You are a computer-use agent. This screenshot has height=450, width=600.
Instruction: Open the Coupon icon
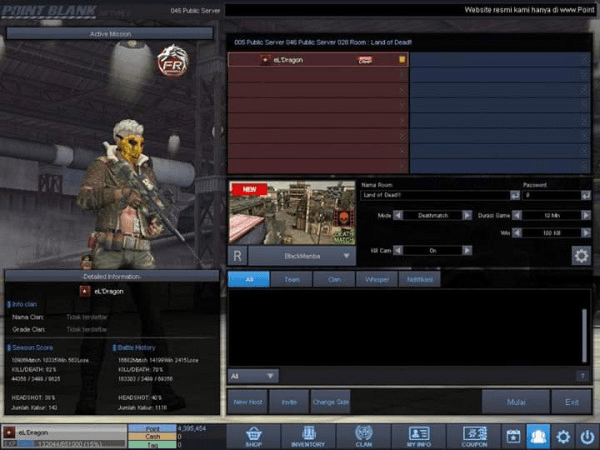pyautogui.click(x=474, y=436)
